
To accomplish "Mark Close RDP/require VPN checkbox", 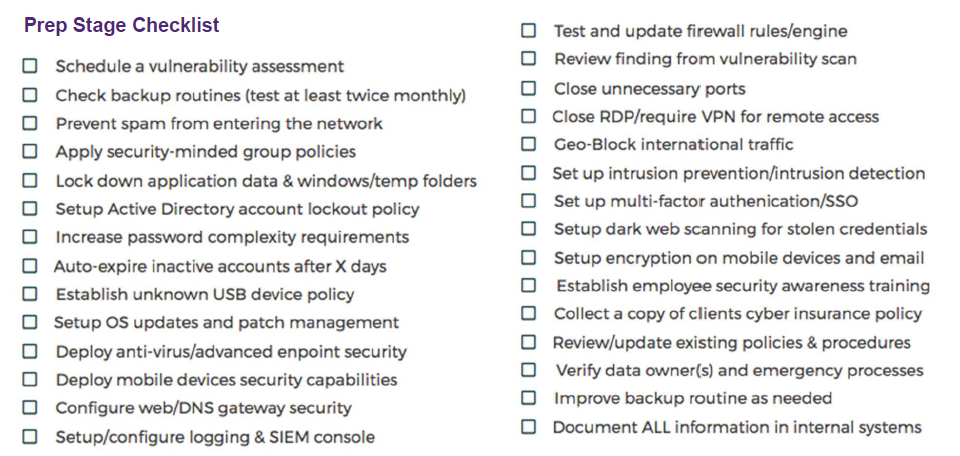I will click(528, 116).
